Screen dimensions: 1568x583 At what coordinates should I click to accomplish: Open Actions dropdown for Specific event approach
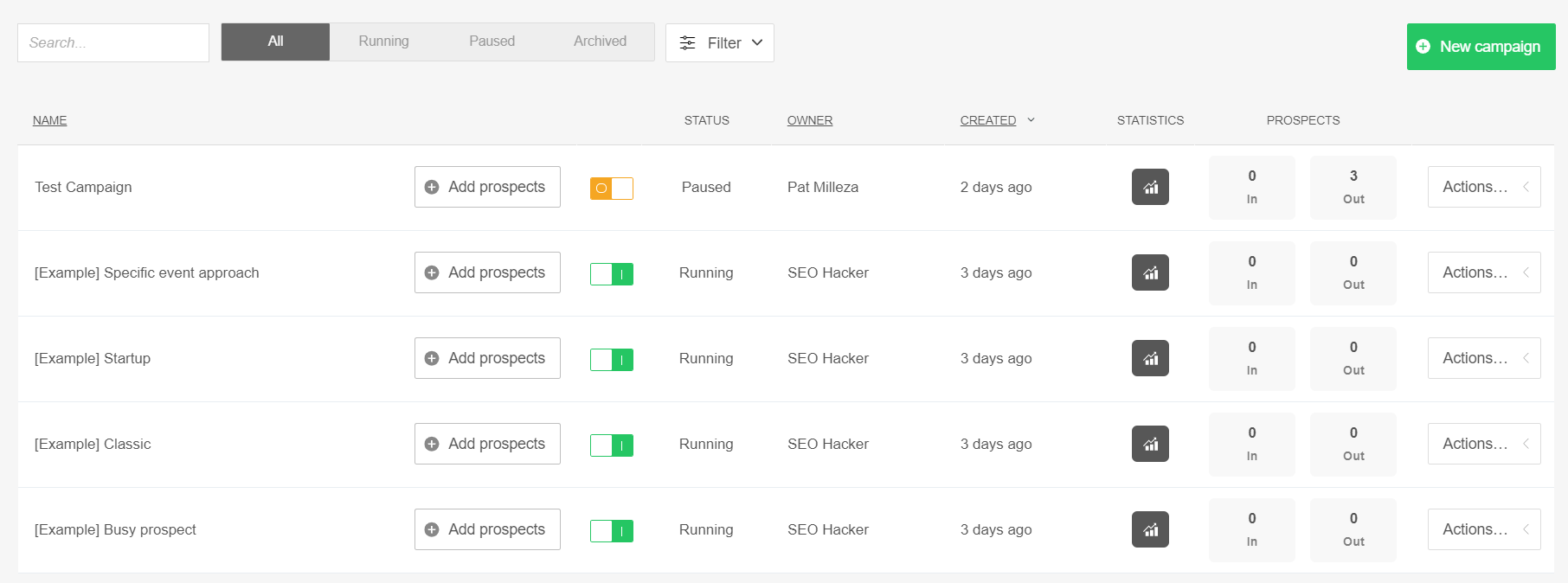[x=1483, y=272]
